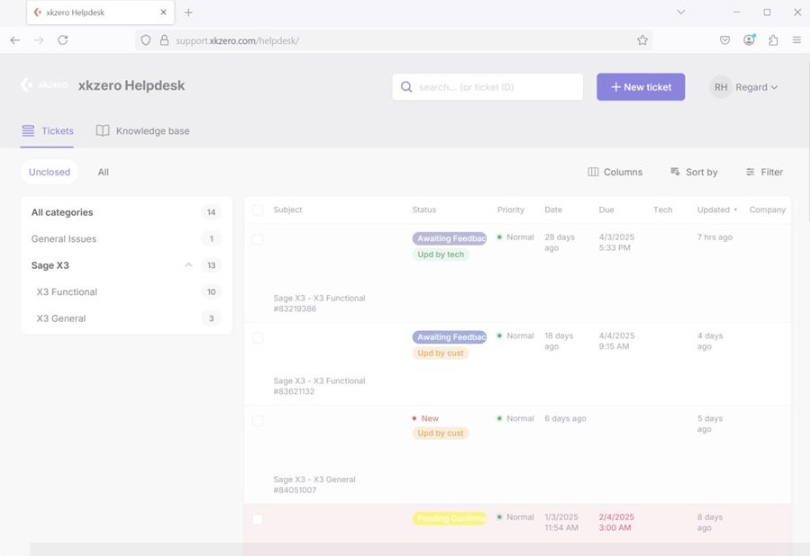Select the X3 General subcategory
Image resolution: width=810 pixels, height=556 pixels.
[x=127, y=318]
